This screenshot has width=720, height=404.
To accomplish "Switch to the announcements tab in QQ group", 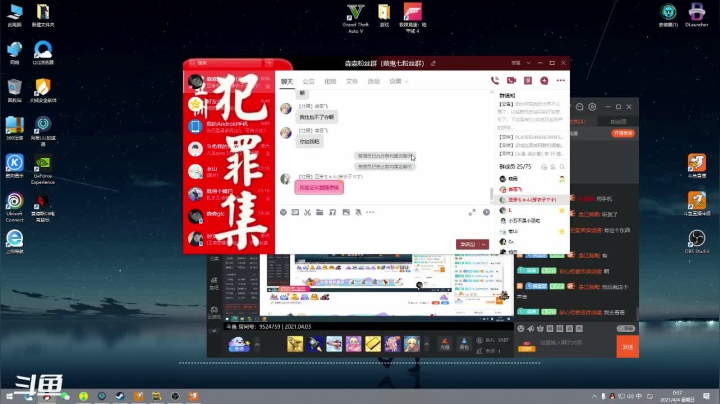I will tap(309, 82).
